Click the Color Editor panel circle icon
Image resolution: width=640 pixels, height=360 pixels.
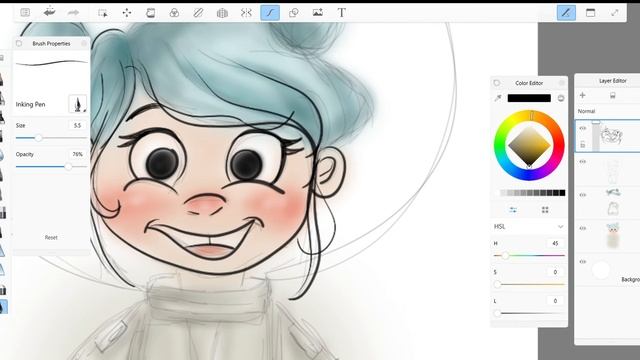pos(496,83)
